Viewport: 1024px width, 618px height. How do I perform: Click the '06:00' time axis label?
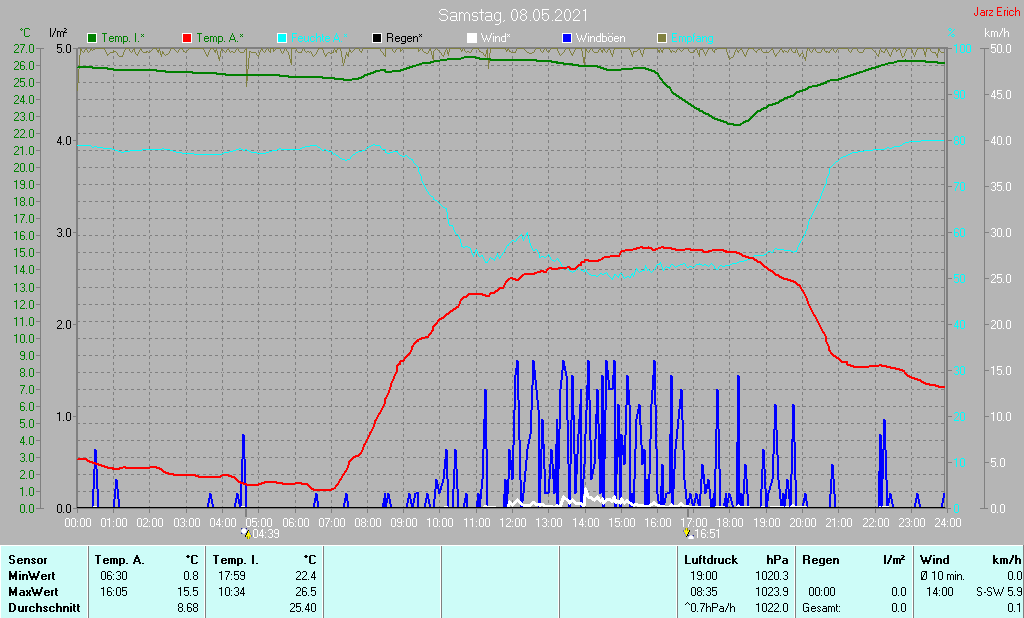click(x=295, y=523)
